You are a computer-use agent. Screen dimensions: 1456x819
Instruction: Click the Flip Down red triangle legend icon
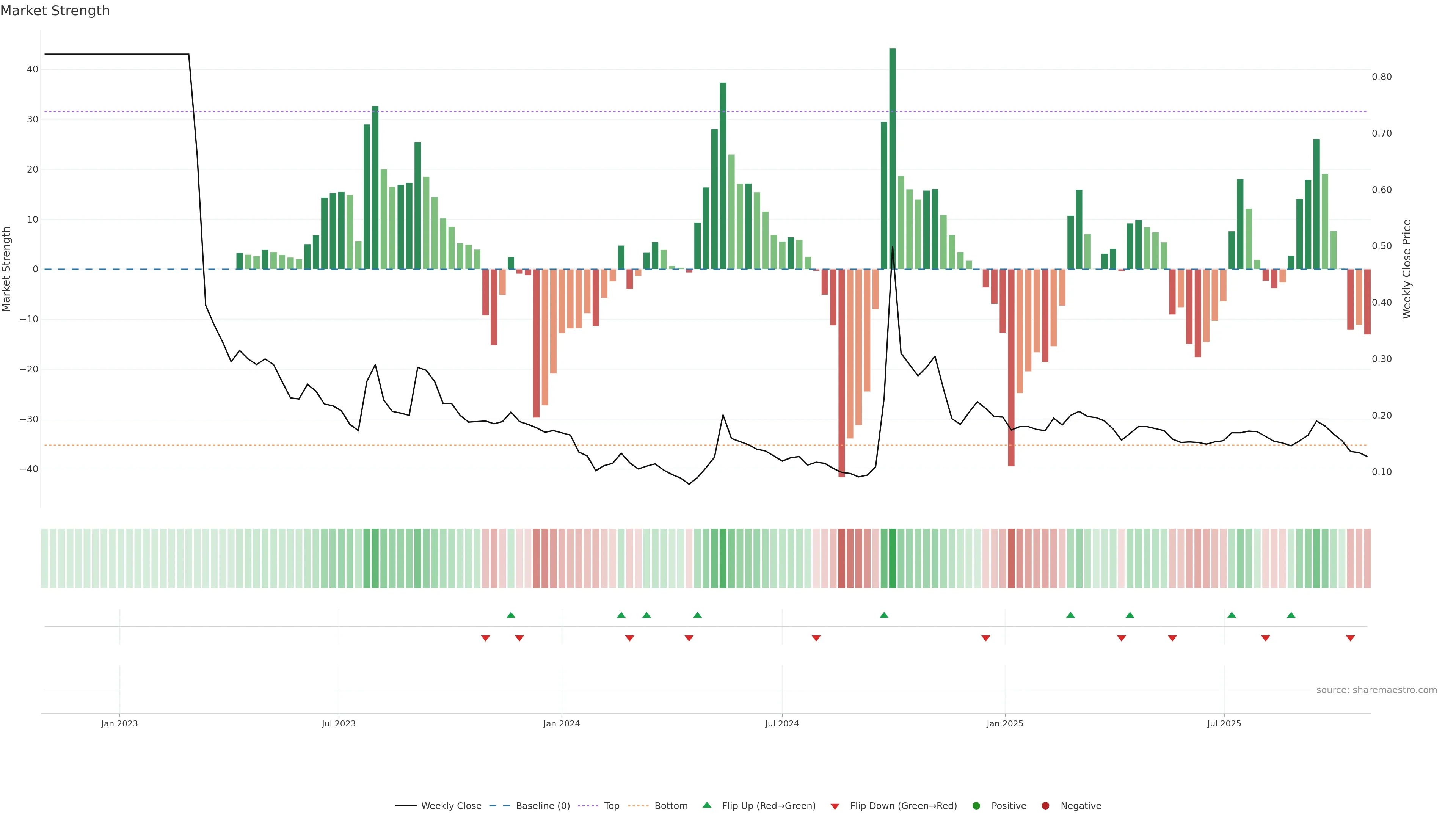tap(835, 806)
